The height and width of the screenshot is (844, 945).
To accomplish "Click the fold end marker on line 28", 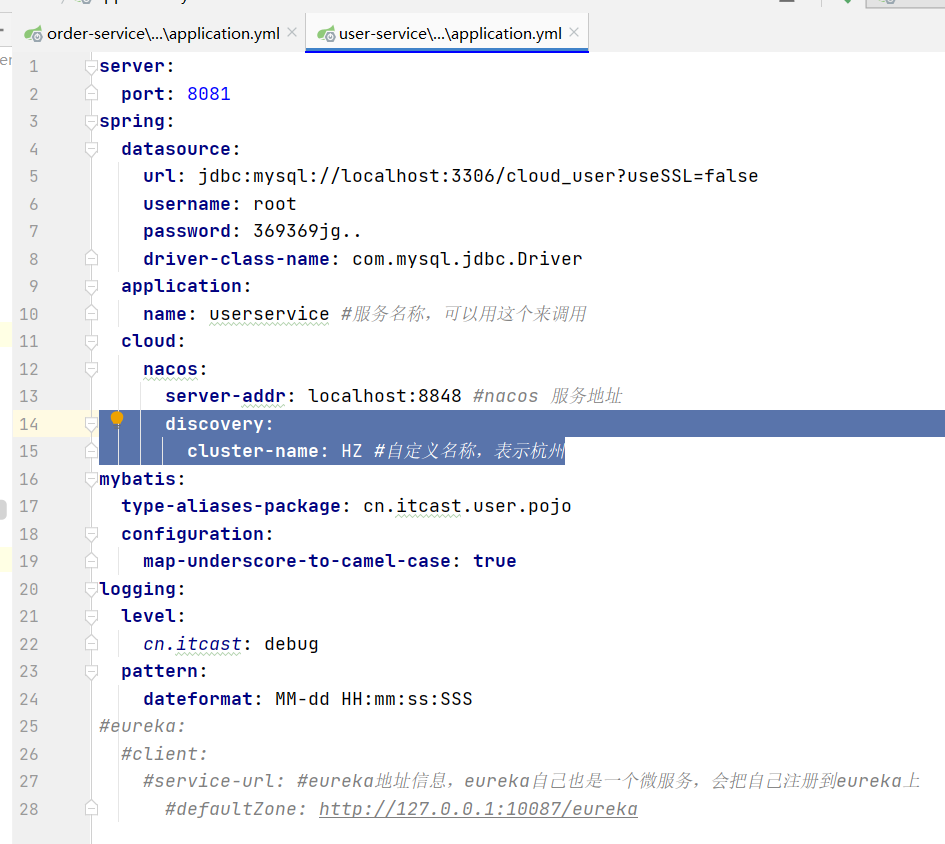I will tap(91, 808).
